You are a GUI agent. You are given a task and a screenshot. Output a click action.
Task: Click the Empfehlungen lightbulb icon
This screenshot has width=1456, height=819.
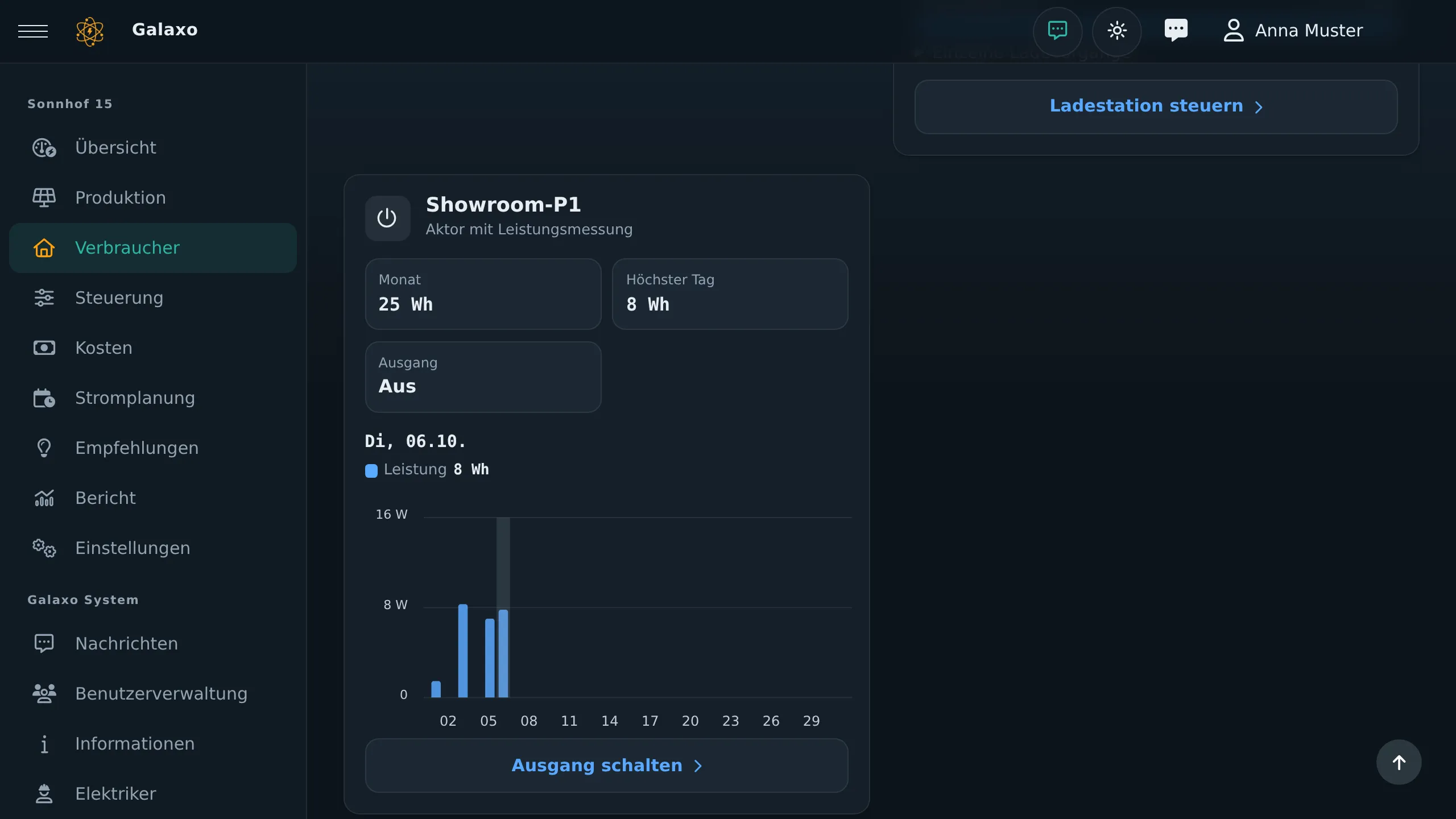(44, 448)
